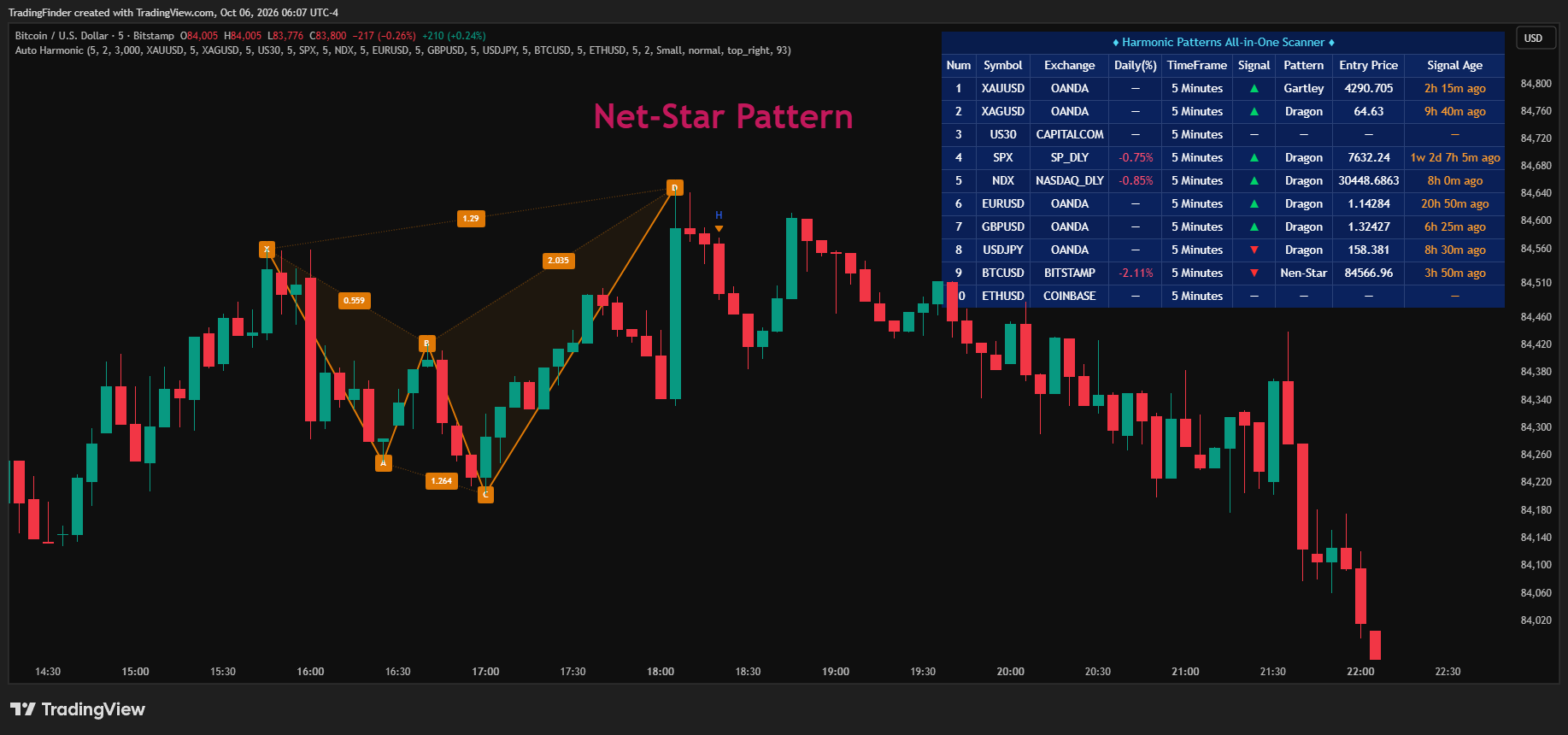Click the 22:00 time axis label

click(1360, 672)
